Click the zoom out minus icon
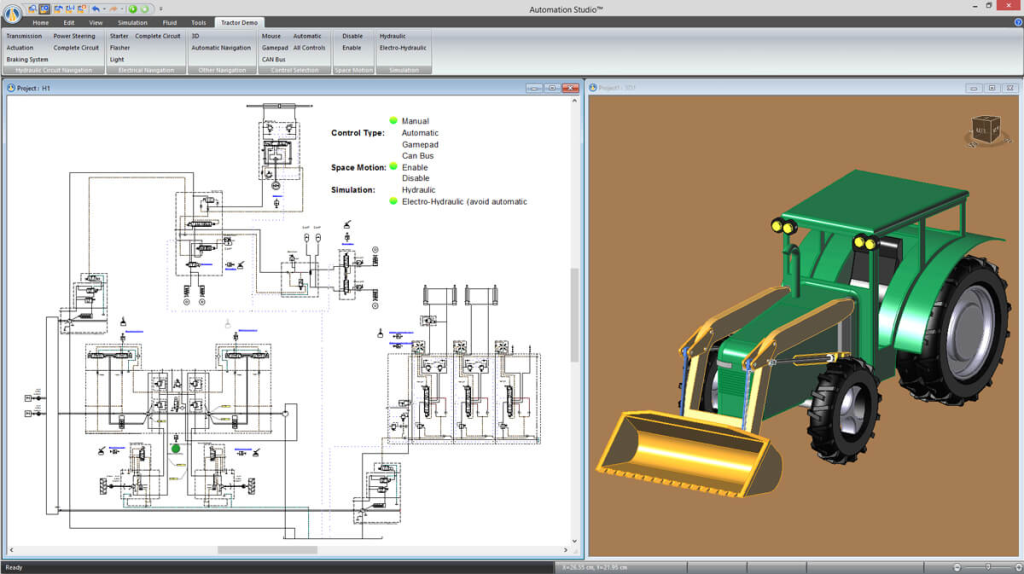Viewport: 1024px width, 574px height. click(x=957, y=567)
